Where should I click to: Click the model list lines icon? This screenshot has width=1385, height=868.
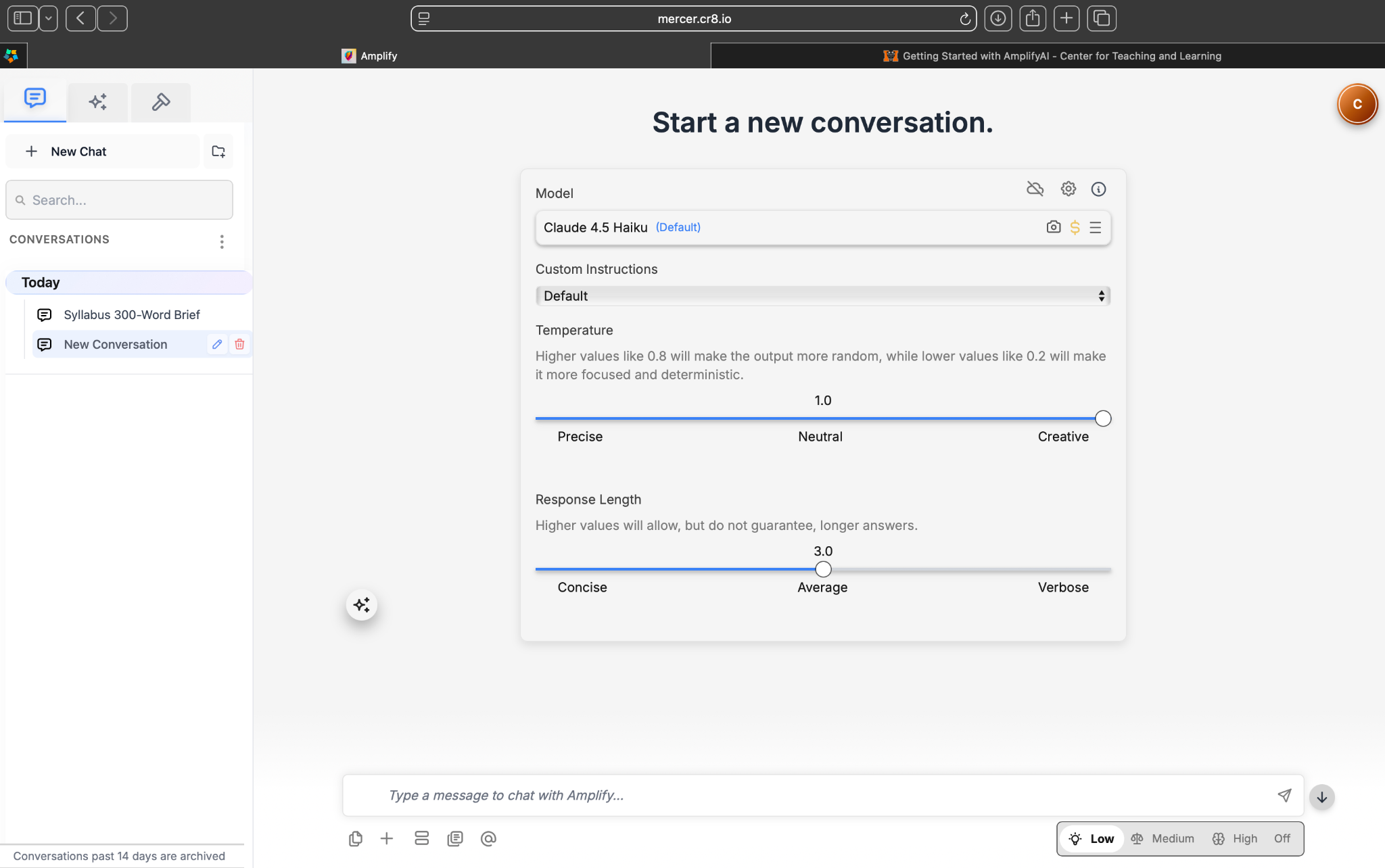[1096, 228]
